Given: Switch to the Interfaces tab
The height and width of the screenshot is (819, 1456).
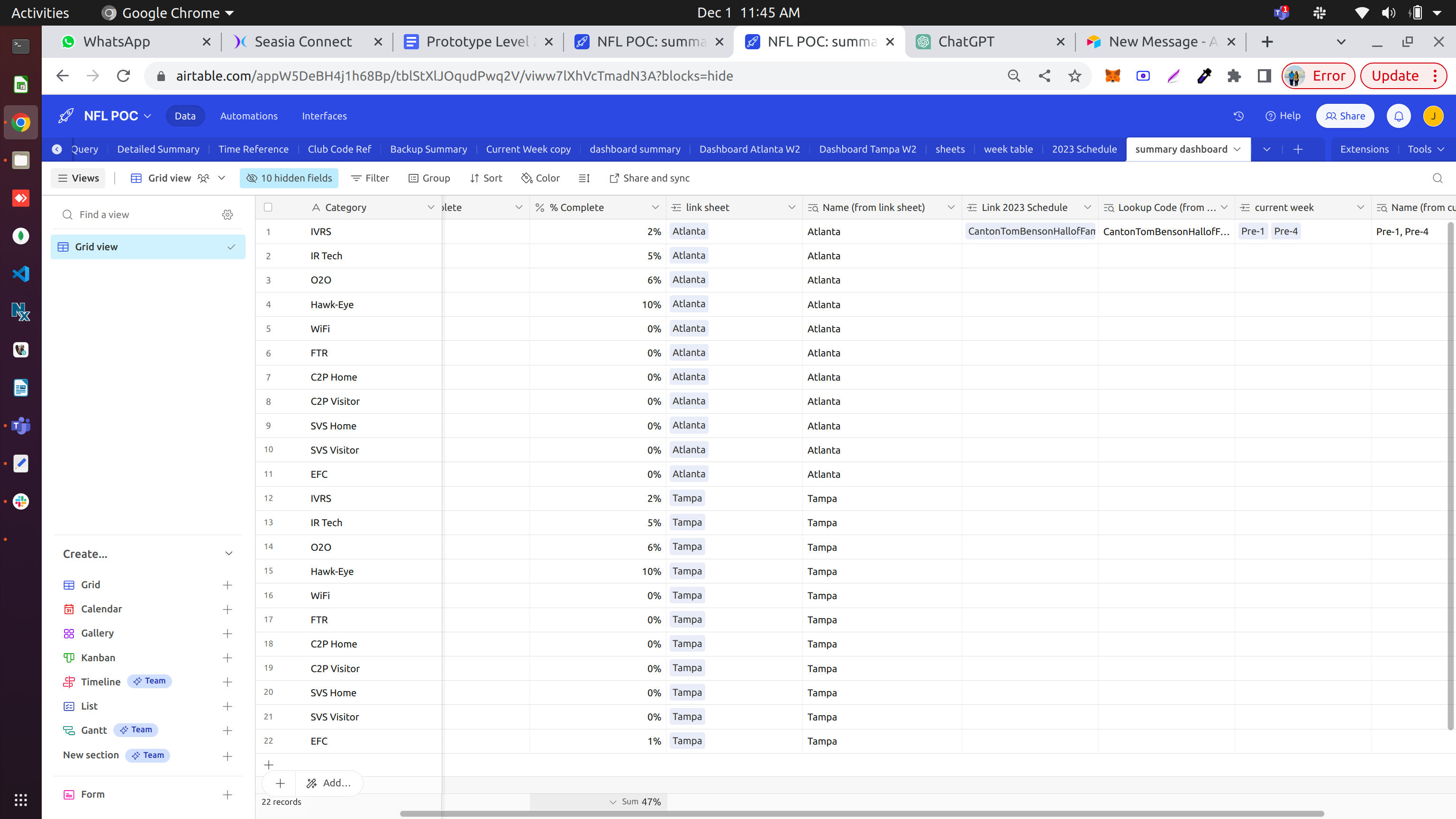Looking at the screenshot, I should click(x=324, y=116).
